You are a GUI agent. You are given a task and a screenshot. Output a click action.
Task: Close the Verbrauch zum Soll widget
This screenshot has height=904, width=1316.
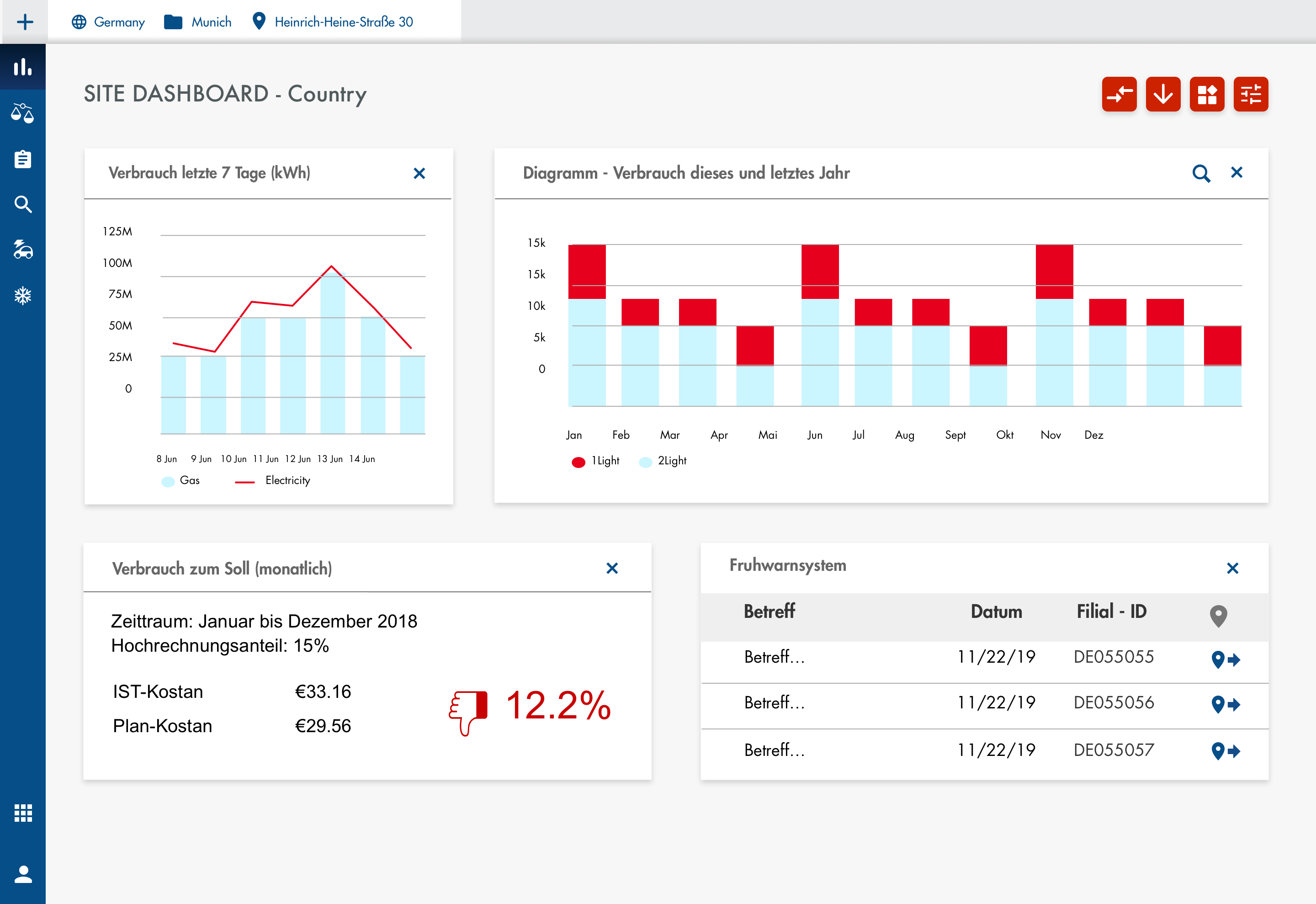[612, 568]
